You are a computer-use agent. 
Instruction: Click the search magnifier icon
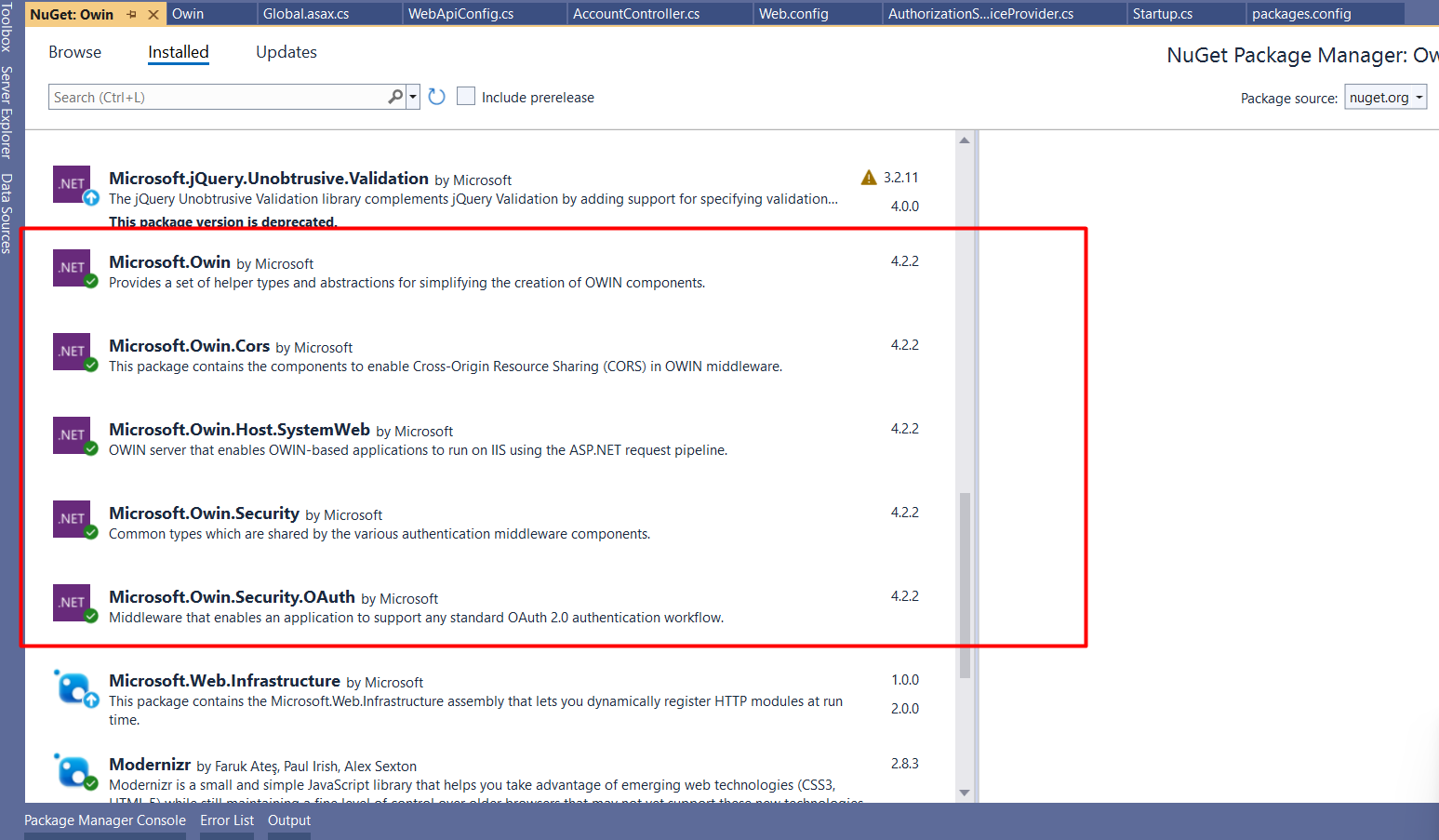(x=395, y=96)
